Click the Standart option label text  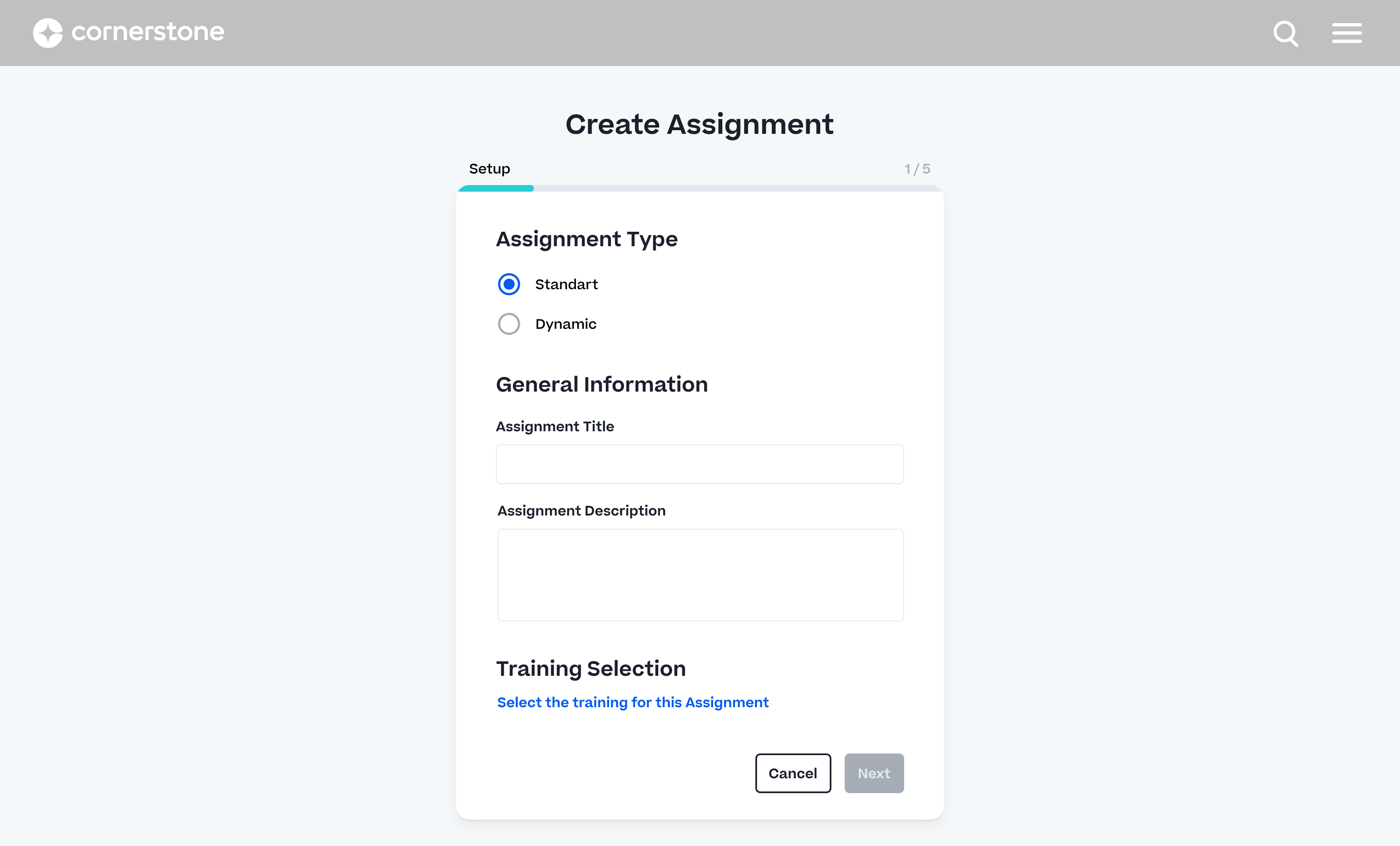pos(566,284)
